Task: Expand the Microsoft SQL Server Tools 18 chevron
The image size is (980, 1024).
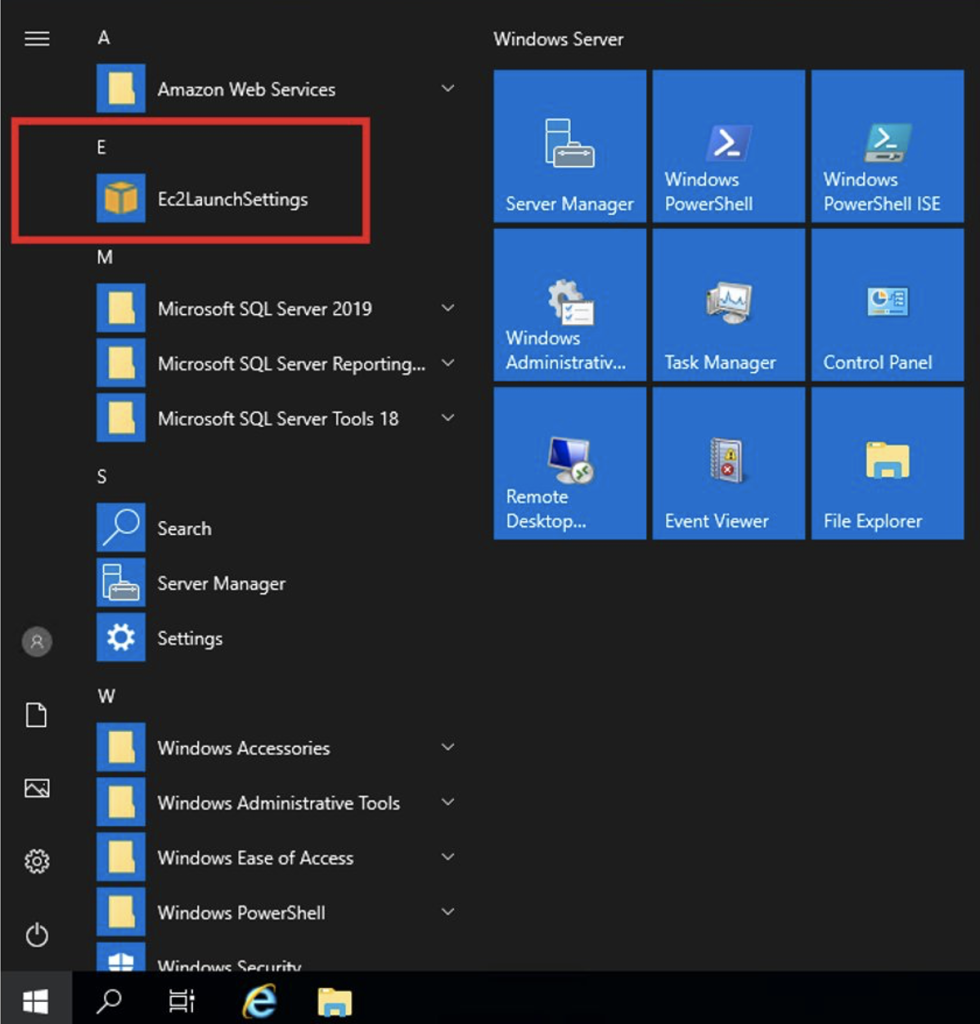Action: (x=448, y=417)
